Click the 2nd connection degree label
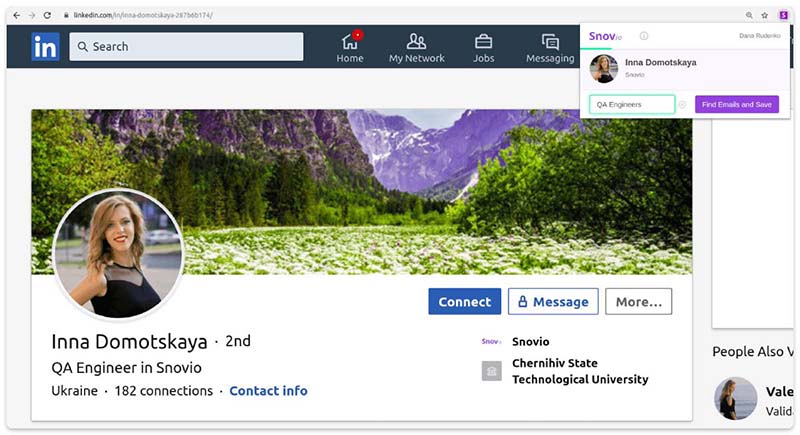Image resolution: width=800 pixels, height=435 pixels. tap(238, 341)
